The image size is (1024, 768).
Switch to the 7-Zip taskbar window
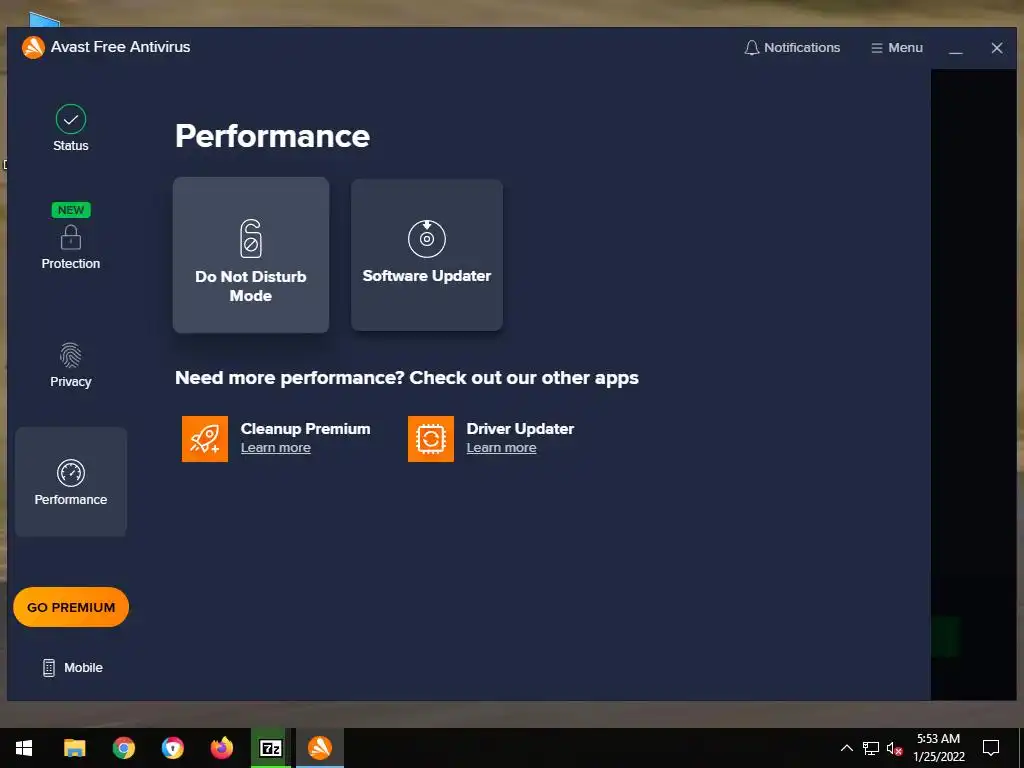pos(270,748)
